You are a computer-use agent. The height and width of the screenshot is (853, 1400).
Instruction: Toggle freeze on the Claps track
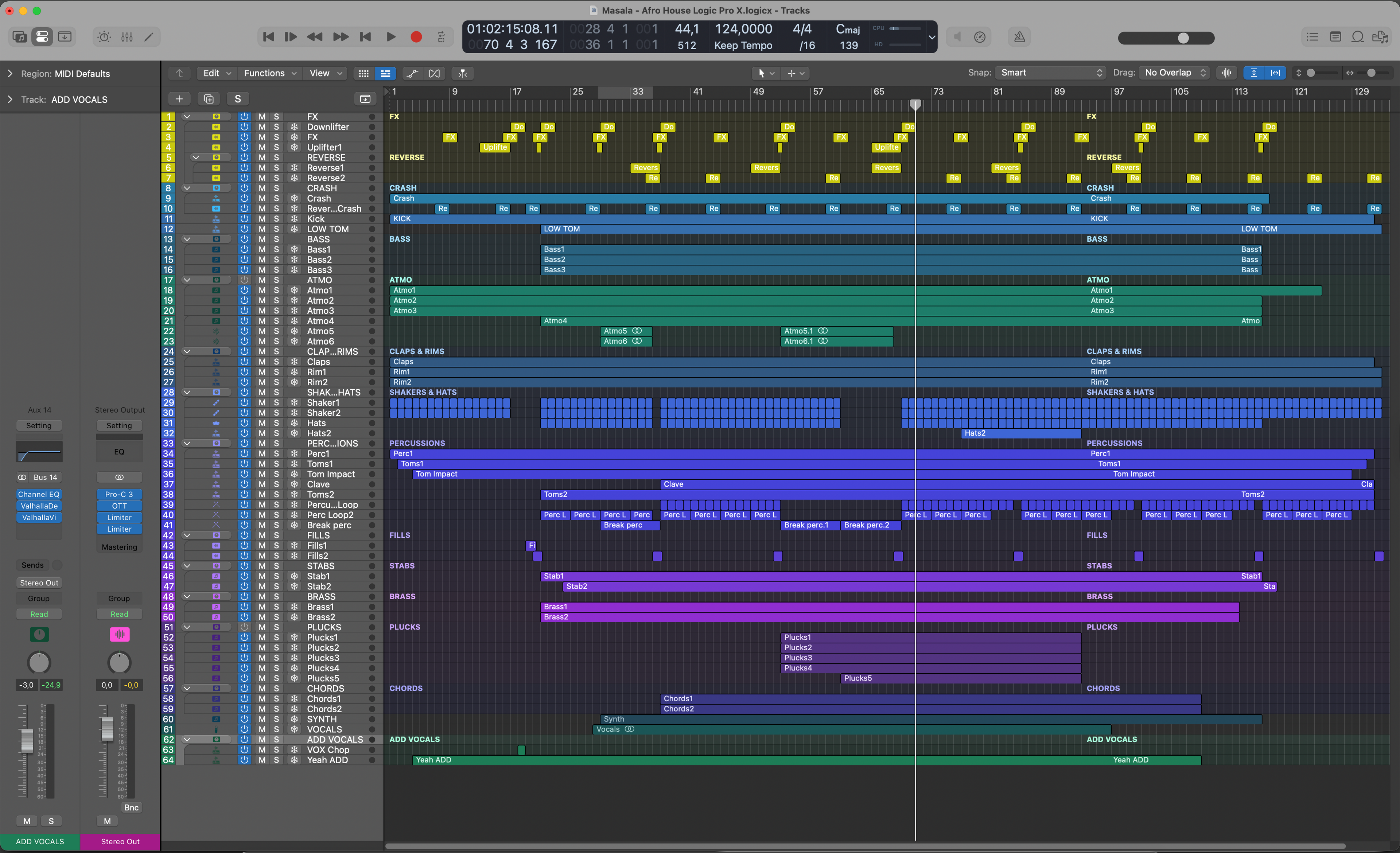click(294, 362)
